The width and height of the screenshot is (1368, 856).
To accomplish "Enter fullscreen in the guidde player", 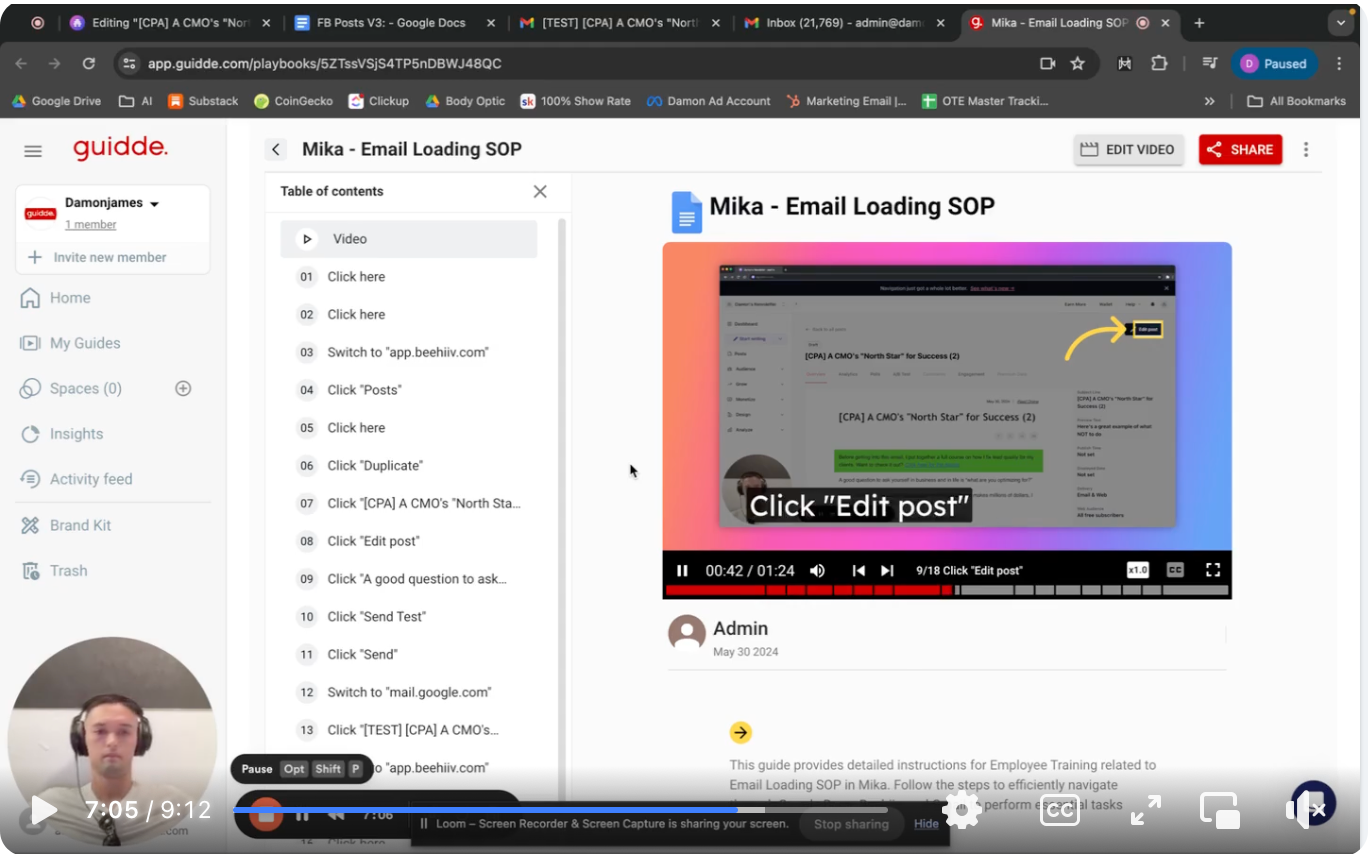I will tap(1213, 570).
